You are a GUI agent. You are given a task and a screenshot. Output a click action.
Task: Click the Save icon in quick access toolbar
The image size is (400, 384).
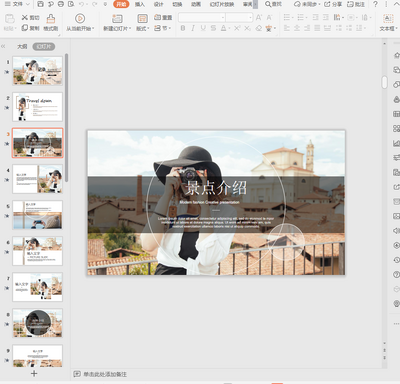40,4
